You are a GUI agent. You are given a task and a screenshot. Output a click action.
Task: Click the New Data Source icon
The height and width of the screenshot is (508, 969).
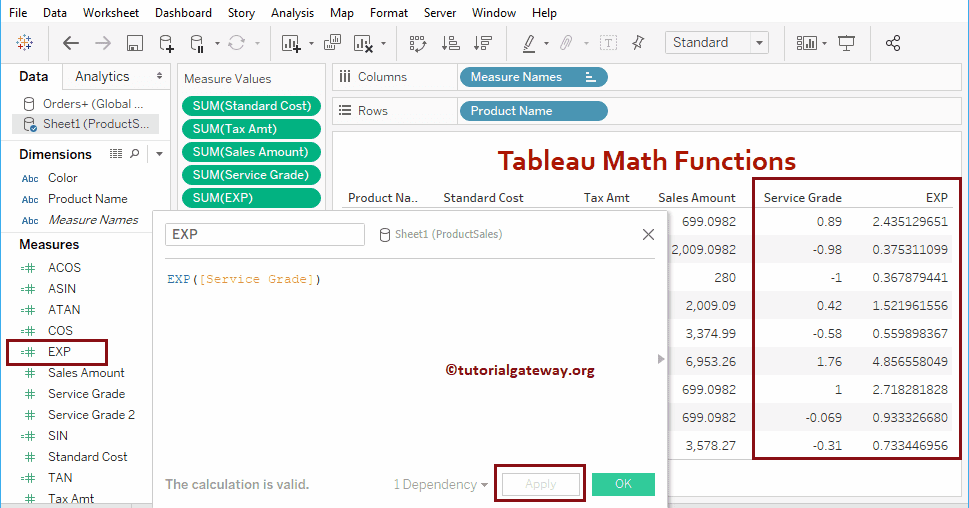166,43
